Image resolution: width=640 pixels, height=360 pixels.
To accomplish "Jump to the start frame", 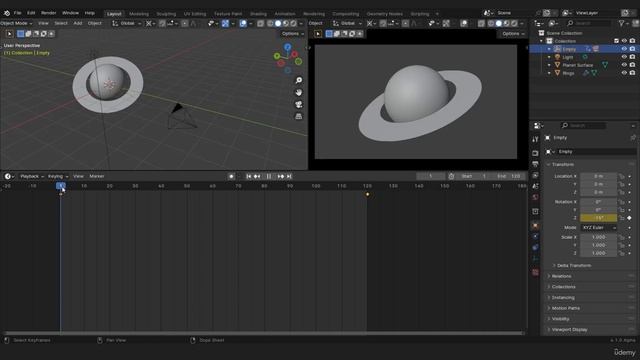I will [x=249, y=176].
